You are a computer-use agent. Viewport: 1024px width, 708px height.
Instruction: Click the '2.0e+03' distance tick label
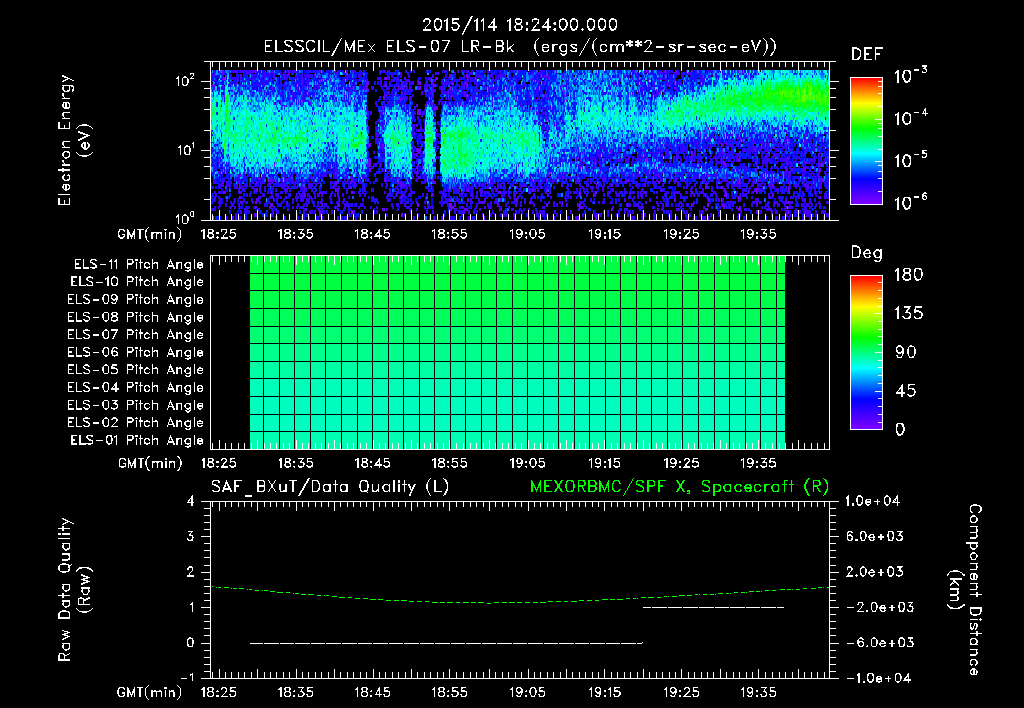pyautogui.click(x=875, y=571)
